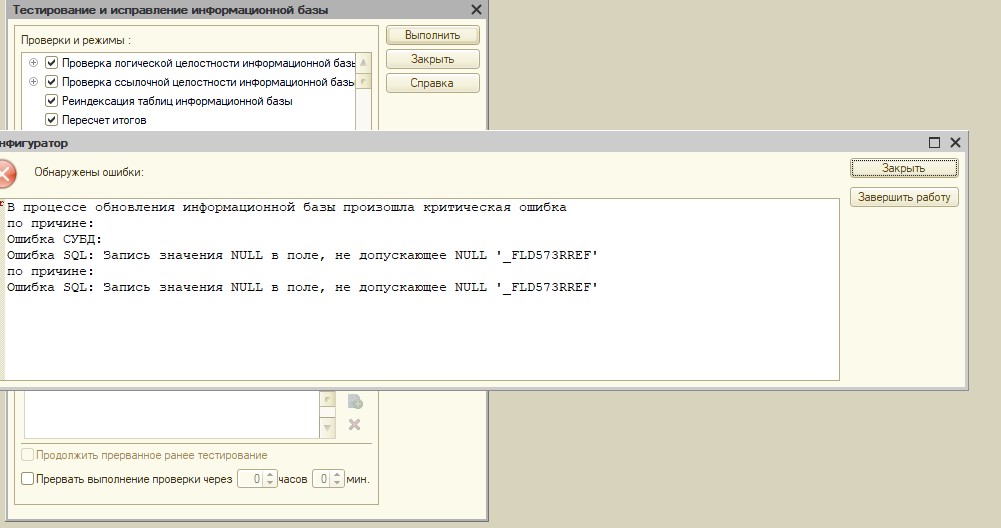Toggle Реиндексация таблиц информационной базы checkbox
This screenshot has width=1001, height=528.
[x=51, y=101]
